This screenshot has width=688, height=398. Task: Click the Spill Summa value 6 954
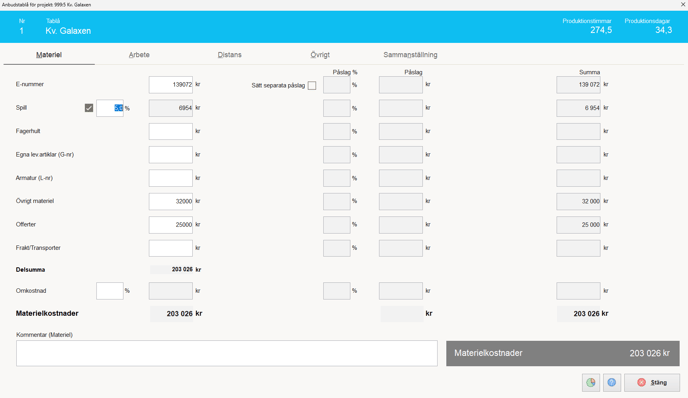click(x=578, y=108)
